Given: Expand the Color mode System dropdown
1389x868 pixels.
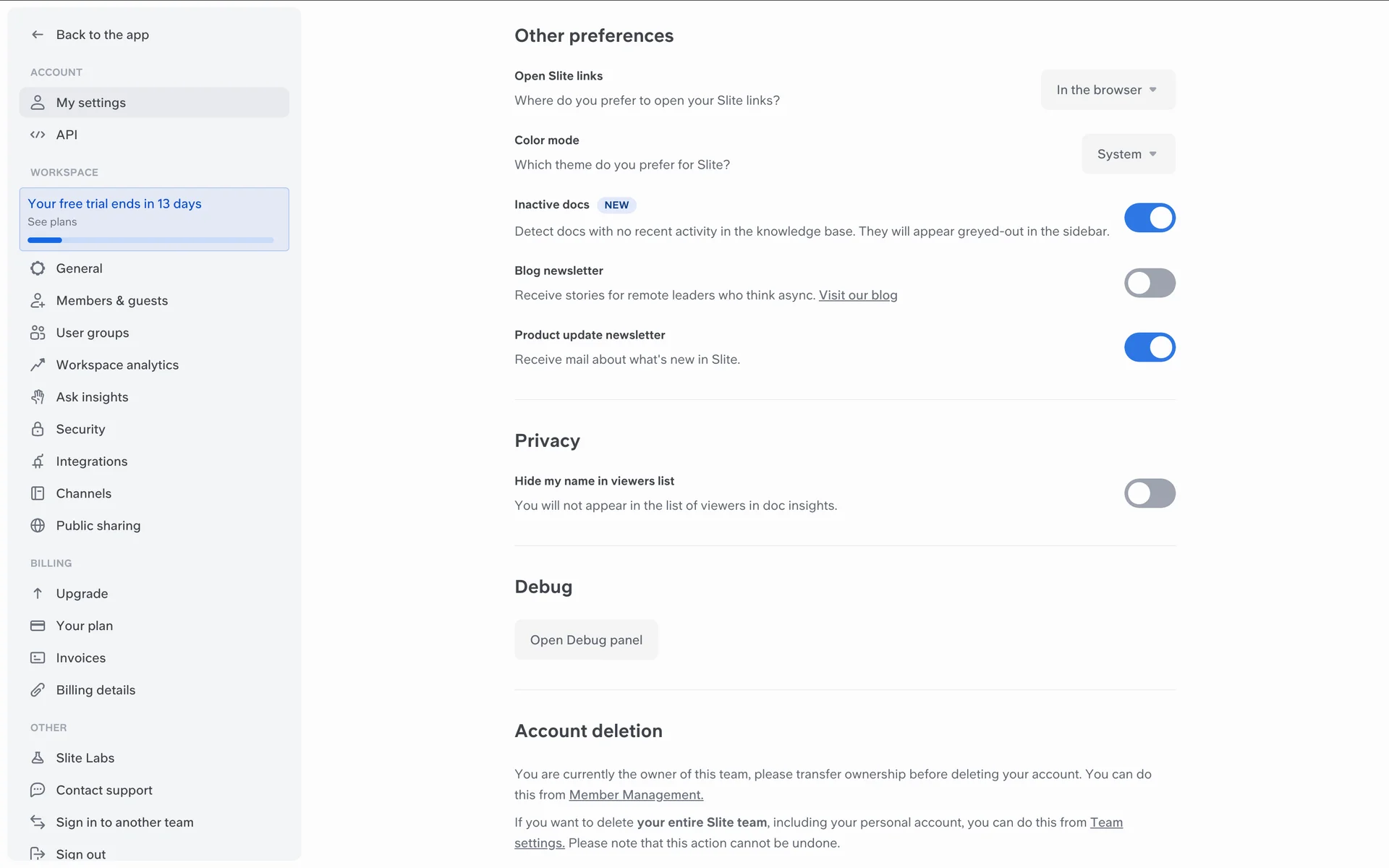Looking at the screenshot, I should [1127, 154].
